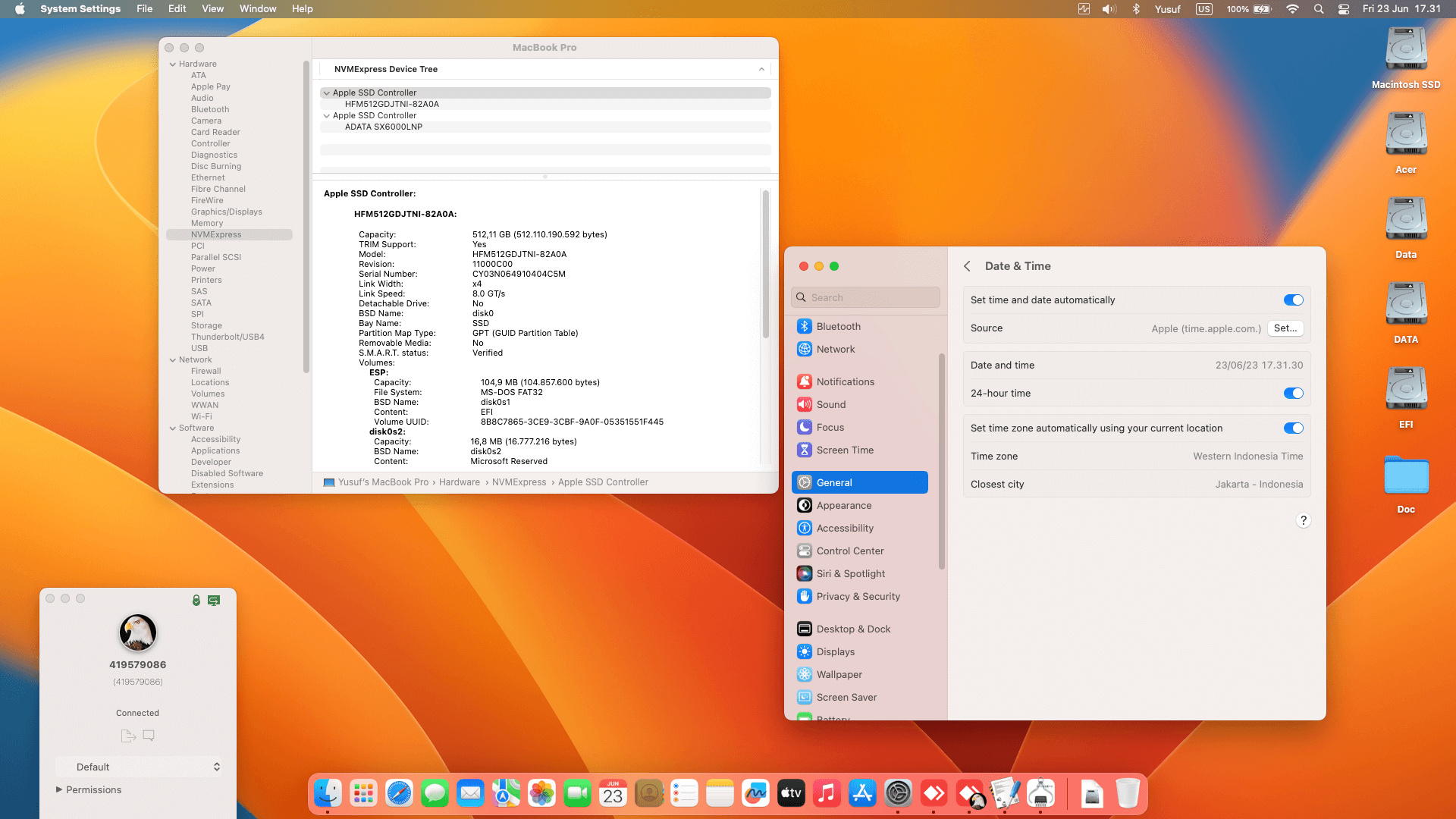The width and height of the screenshot is (1456, 819).
Task: Open Privacy & Security settings
Action: pos(859,596)
